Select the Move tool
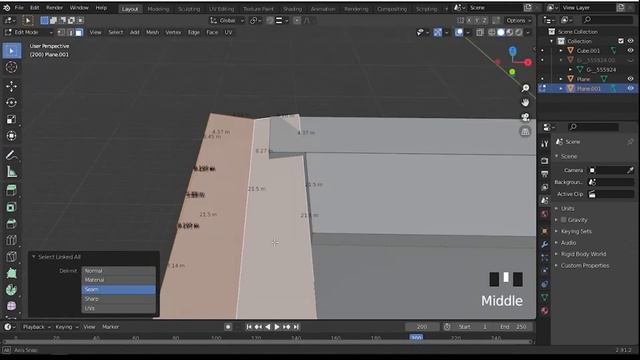This screenshot has width=640, height=360. pos(11,86)
